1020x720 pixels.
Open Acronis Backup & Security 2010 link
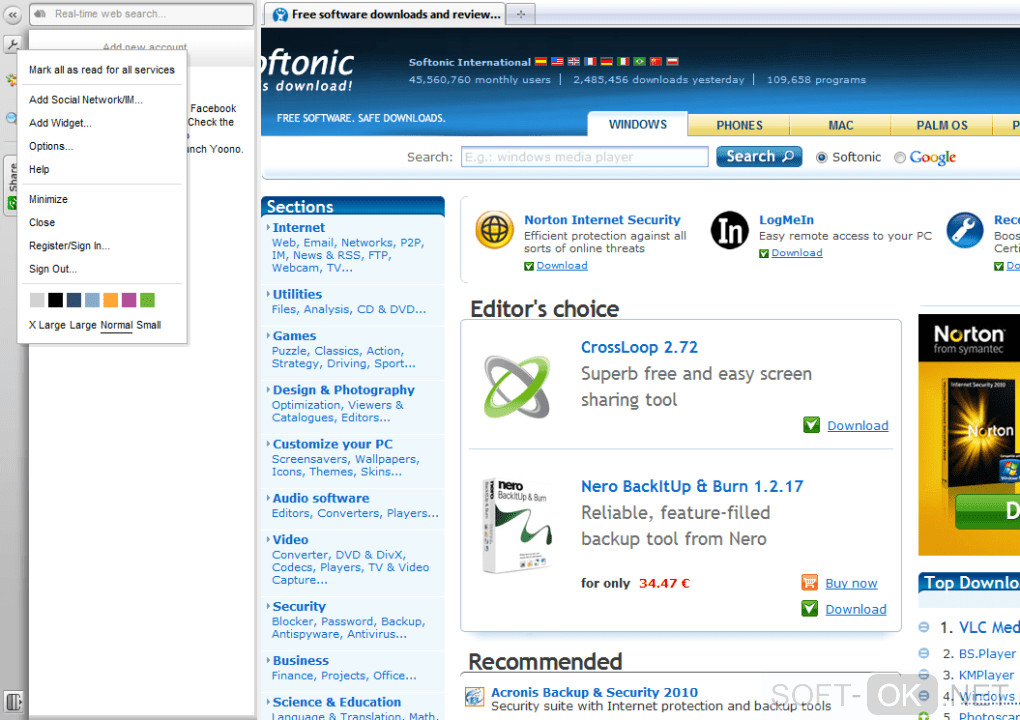pyautogui.click(x=594, y=692)
